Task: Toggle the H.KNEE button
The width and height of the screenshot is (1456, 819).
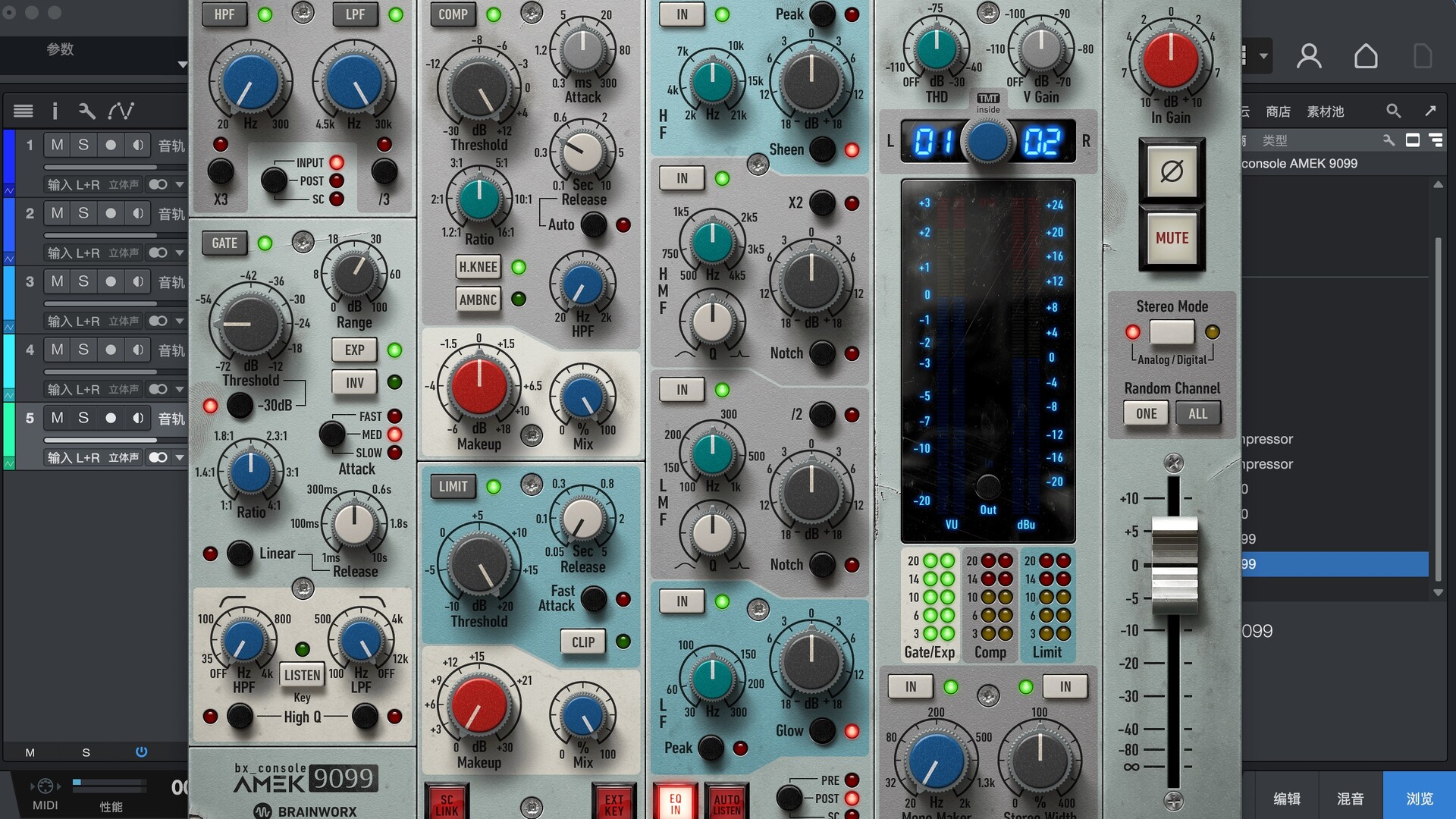Action: 479,267
